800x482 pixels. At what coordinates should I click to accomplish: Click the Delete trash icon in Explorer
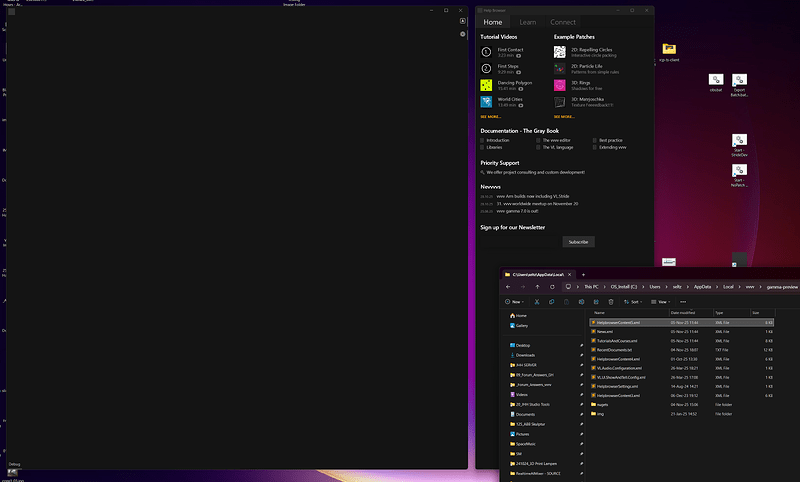pyautogui.click(x=612, y=301)
